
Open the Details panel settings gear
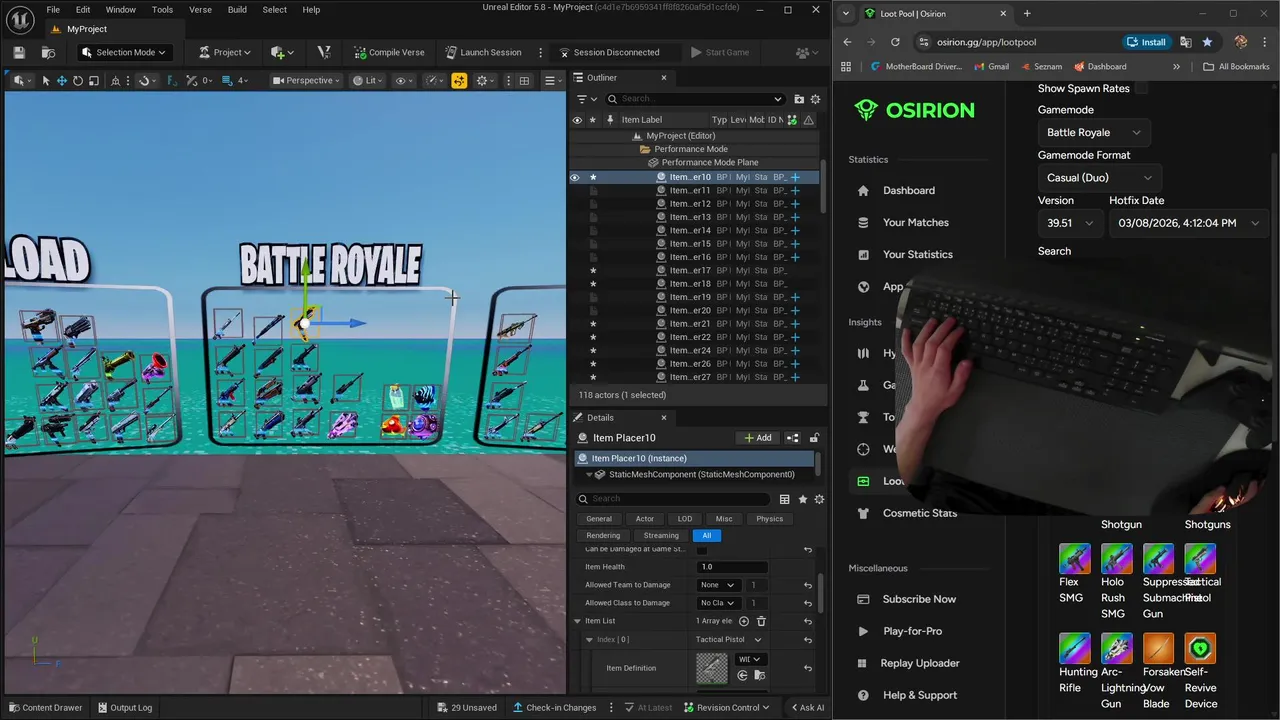[x=819, y=499]
